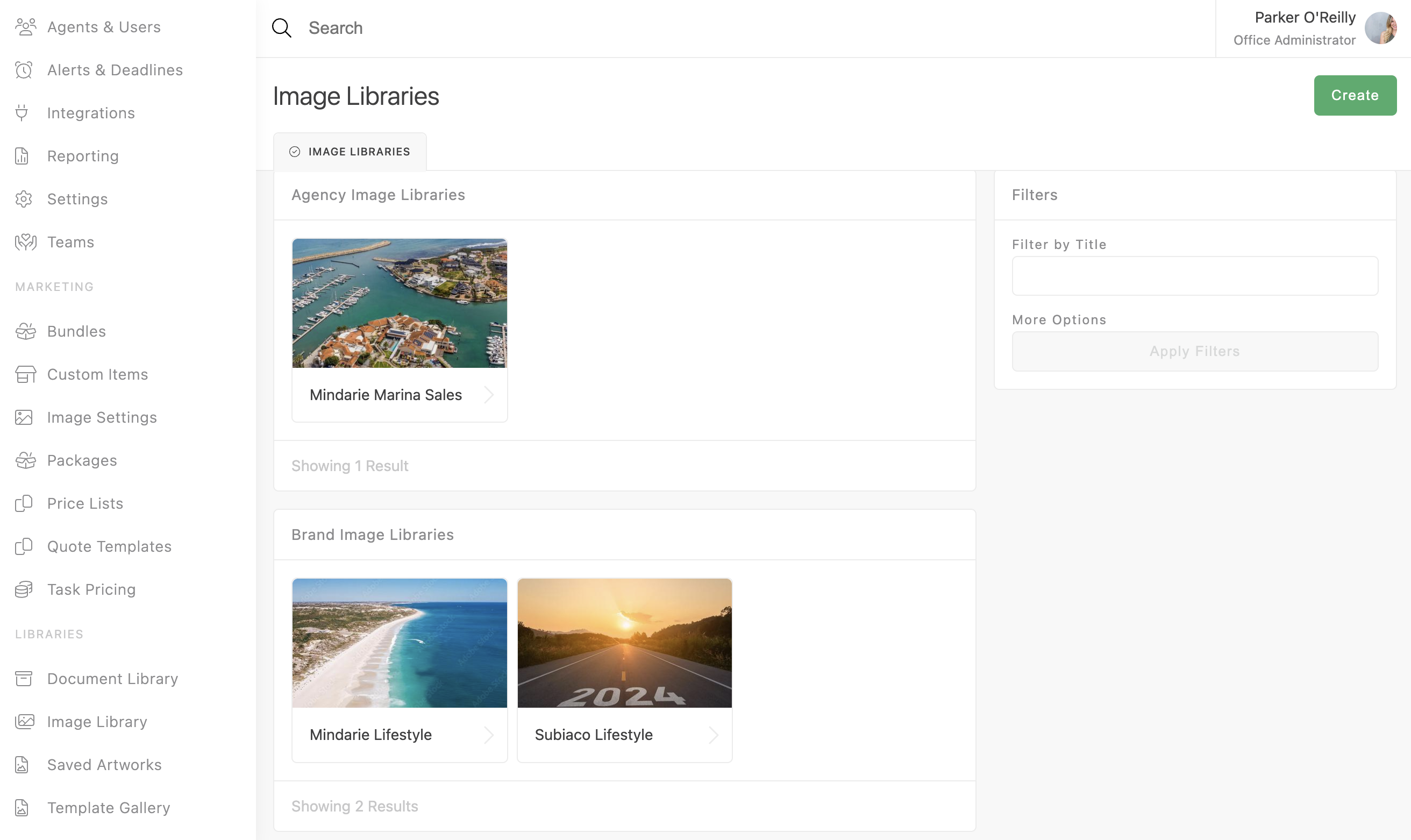The image size is (1411, 840).
Task: Open Settings via the gear icon
Action: click(x=24, y=200)
